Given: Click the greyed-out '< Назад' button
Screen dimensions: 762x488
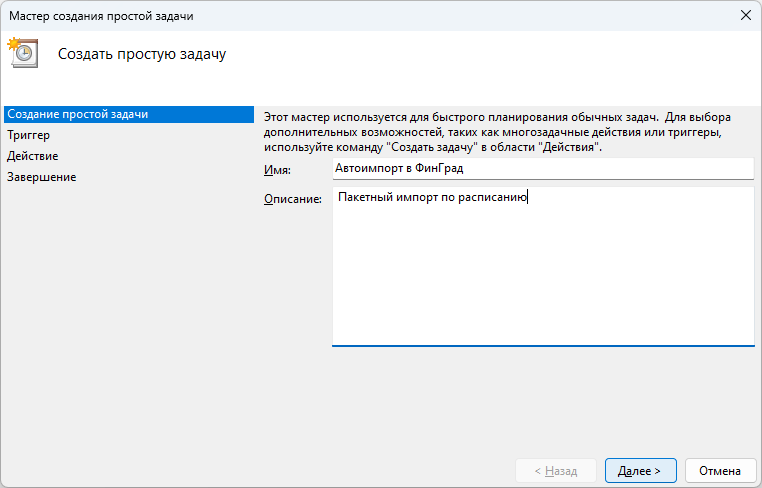Looking at the screenshot, I should click(x=555, y=470).
